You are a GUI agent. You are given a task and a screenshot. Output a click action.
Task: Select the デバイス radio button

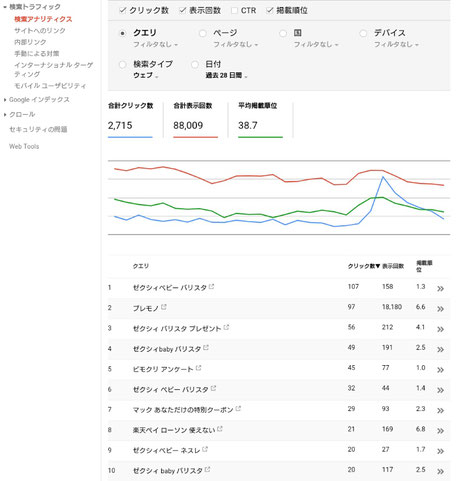363,33
